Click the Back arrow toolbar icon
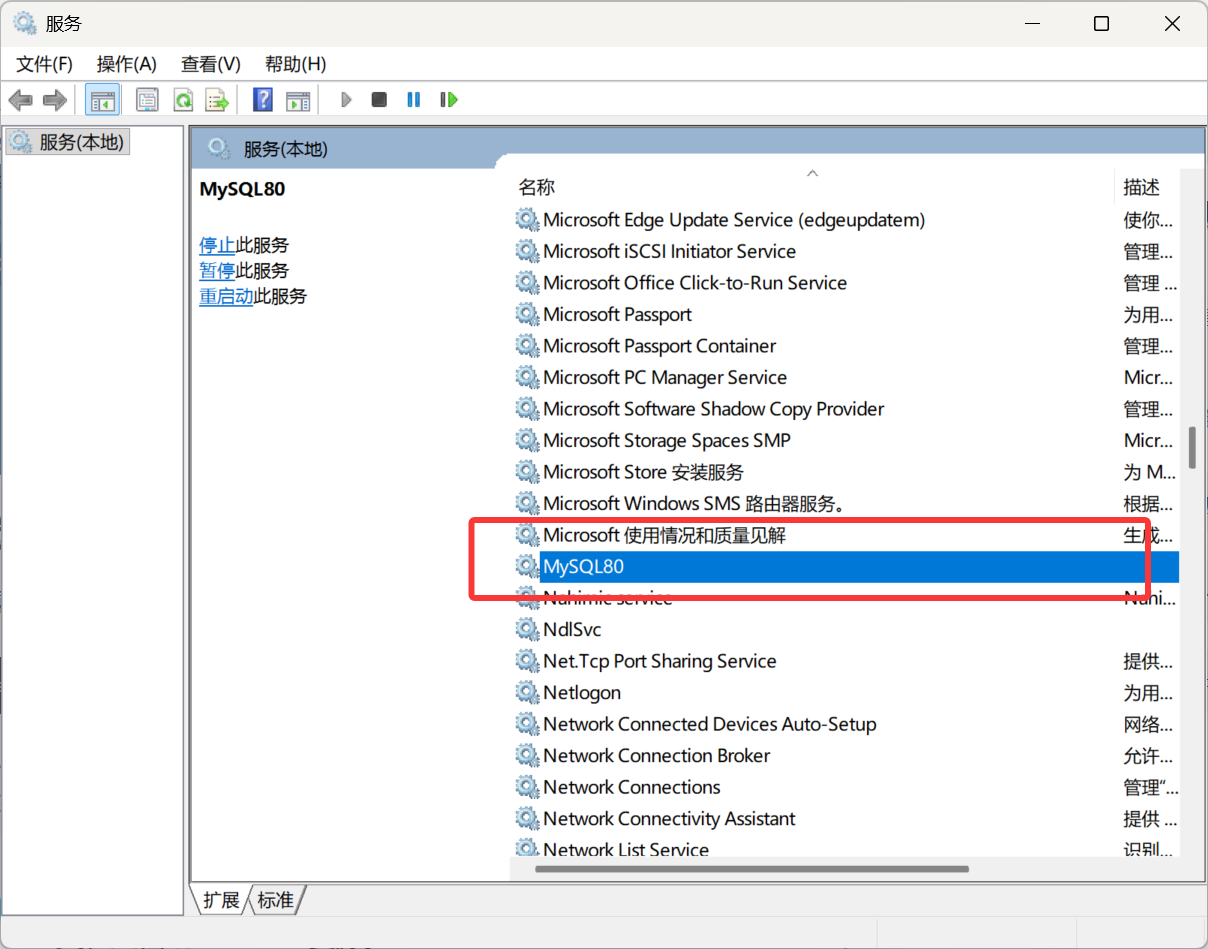This screenshot has width=1208, height=949. 21,100
